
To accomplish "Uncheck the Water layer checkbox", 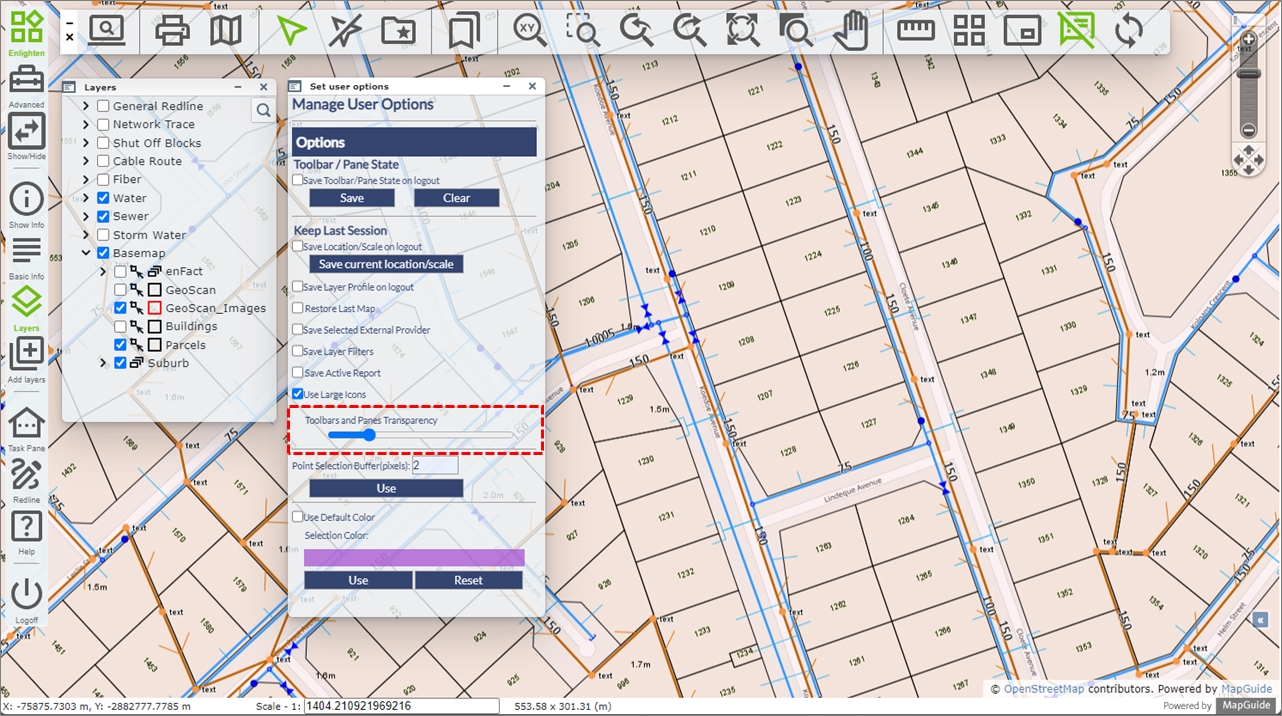I will (x=103, y=198).
